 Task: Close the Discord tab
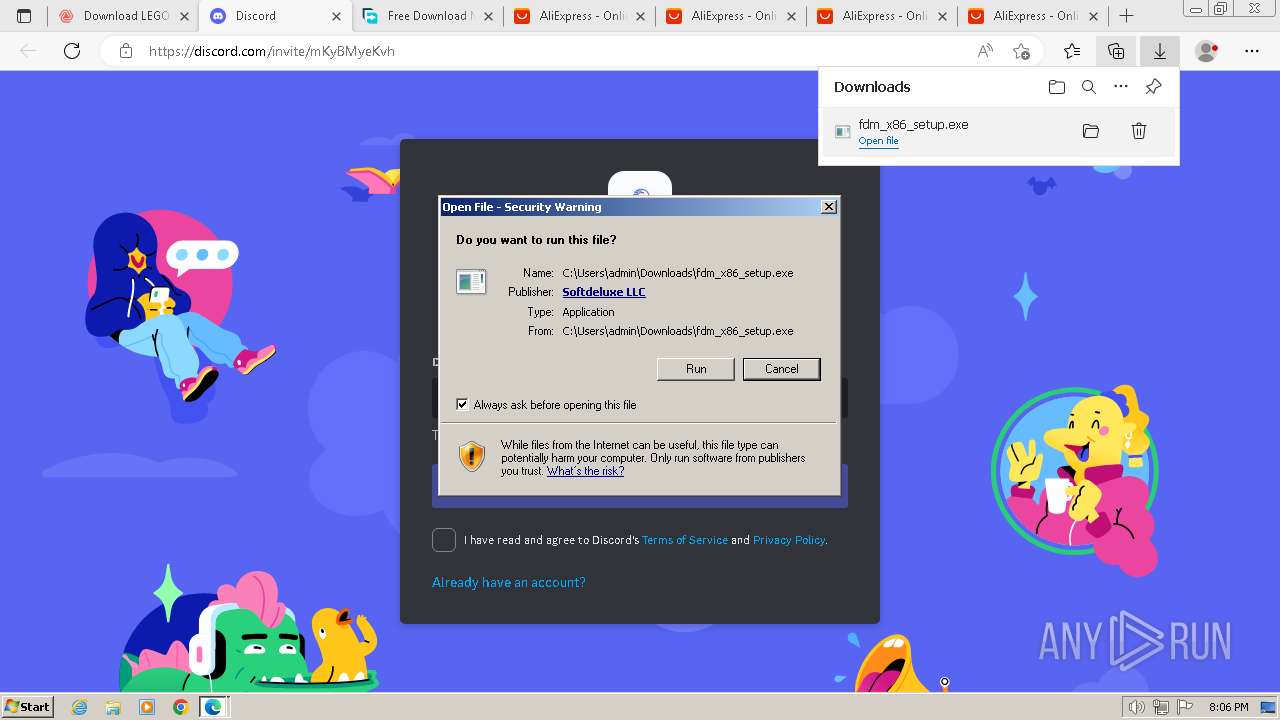point(336,16)
